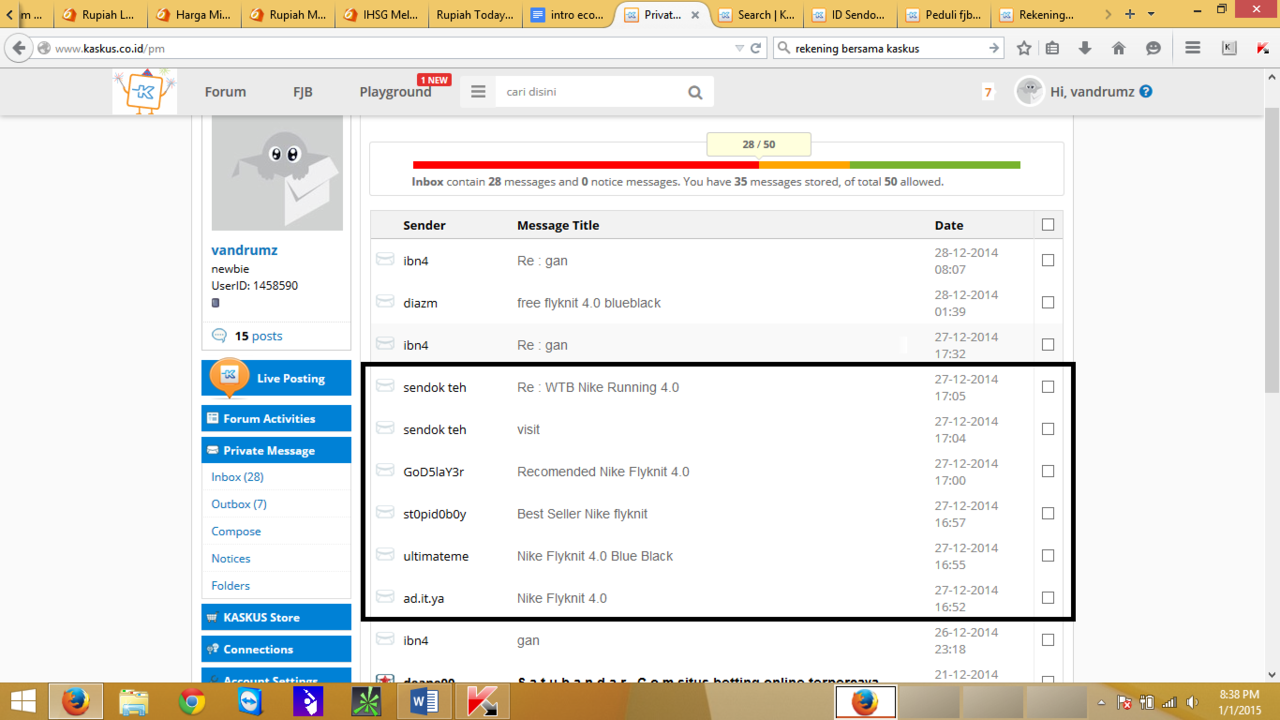
Task: Tick the checkbox for ad.it.ya's message
Action: coord(1048,597)
